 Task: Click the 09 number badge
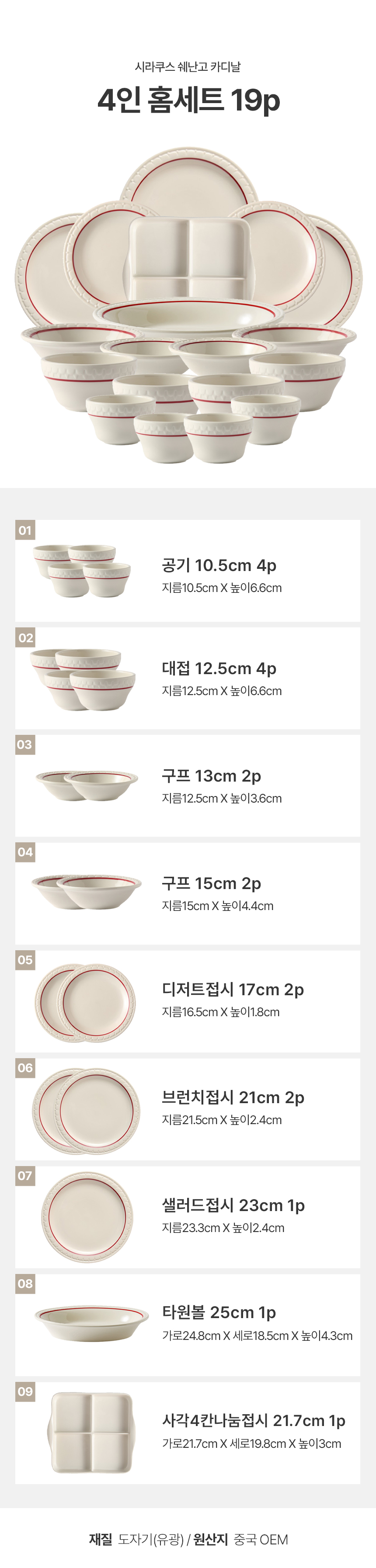25,1391
